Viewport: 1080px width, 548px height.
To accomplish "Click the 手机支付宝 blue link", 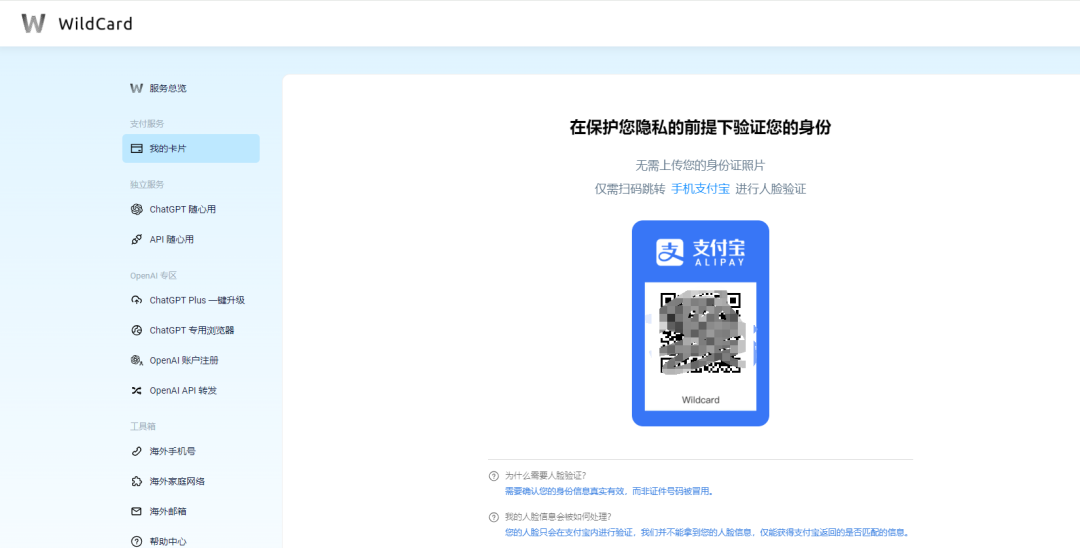I will [x=700, y=189].
